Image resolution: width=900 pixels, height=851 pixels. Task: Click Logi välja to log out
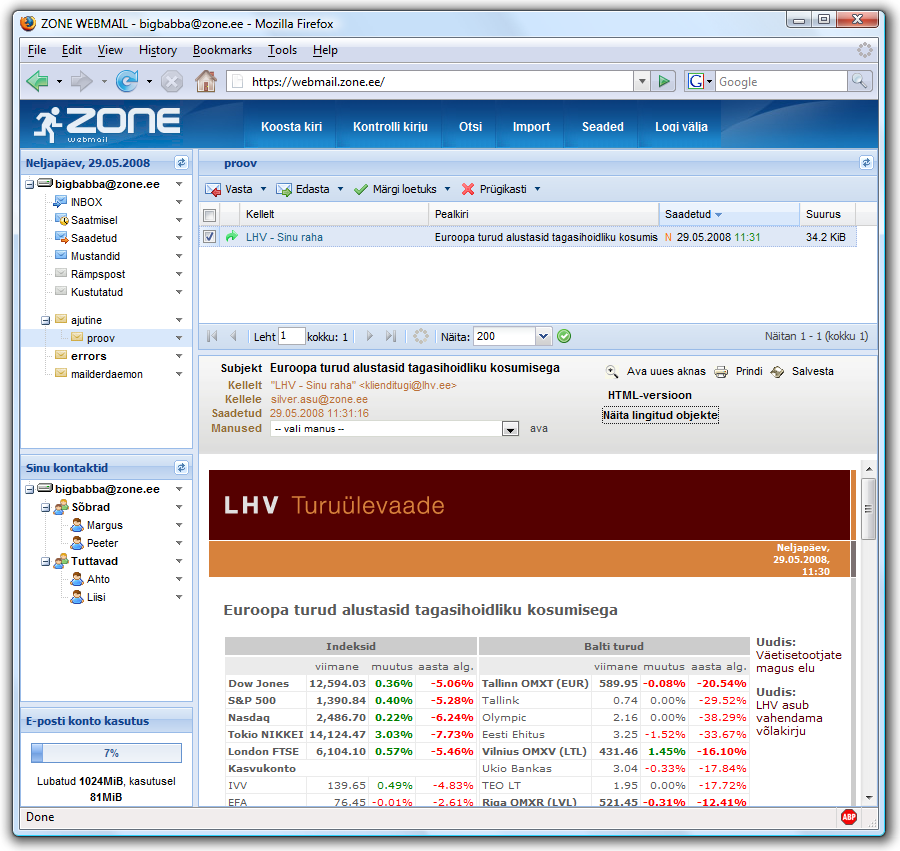[681, 127]
